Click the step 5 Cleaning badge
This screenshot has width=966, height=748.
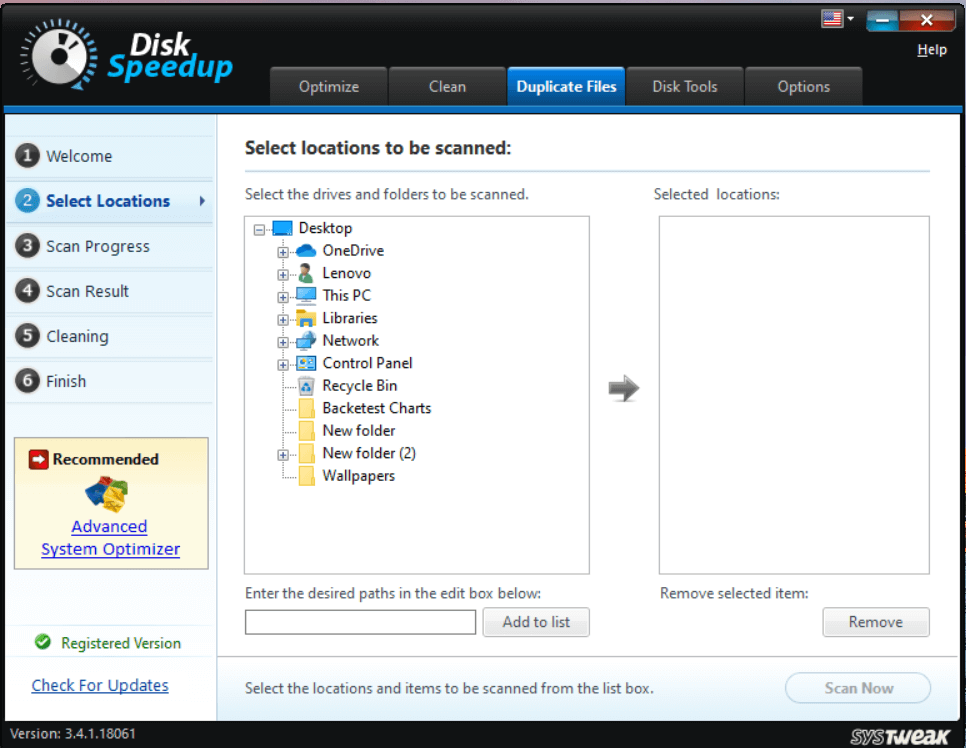[27, 336]
